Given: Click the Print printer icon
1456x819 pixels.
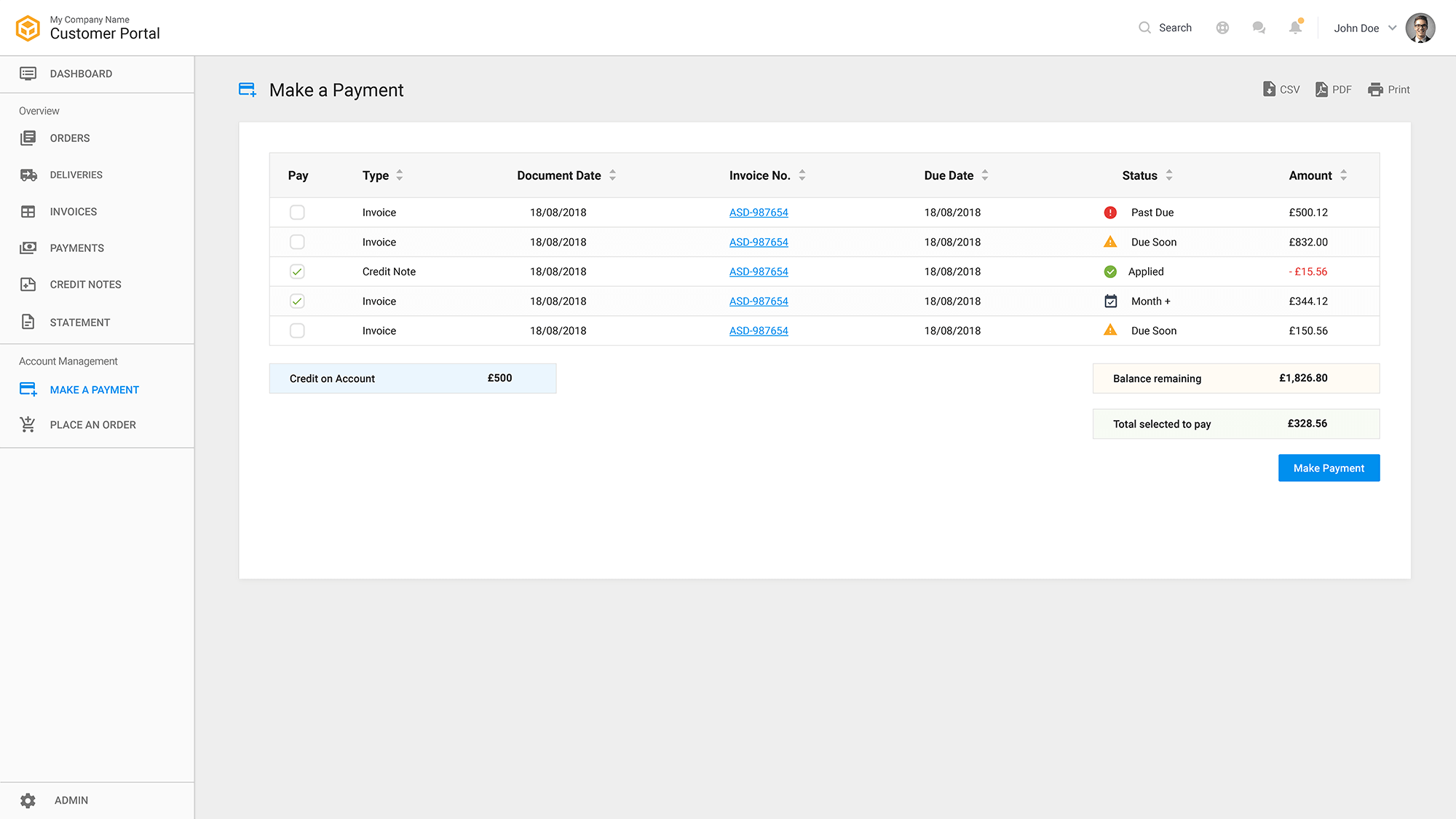Looking at the screenshot, I should pos(1375,90).
